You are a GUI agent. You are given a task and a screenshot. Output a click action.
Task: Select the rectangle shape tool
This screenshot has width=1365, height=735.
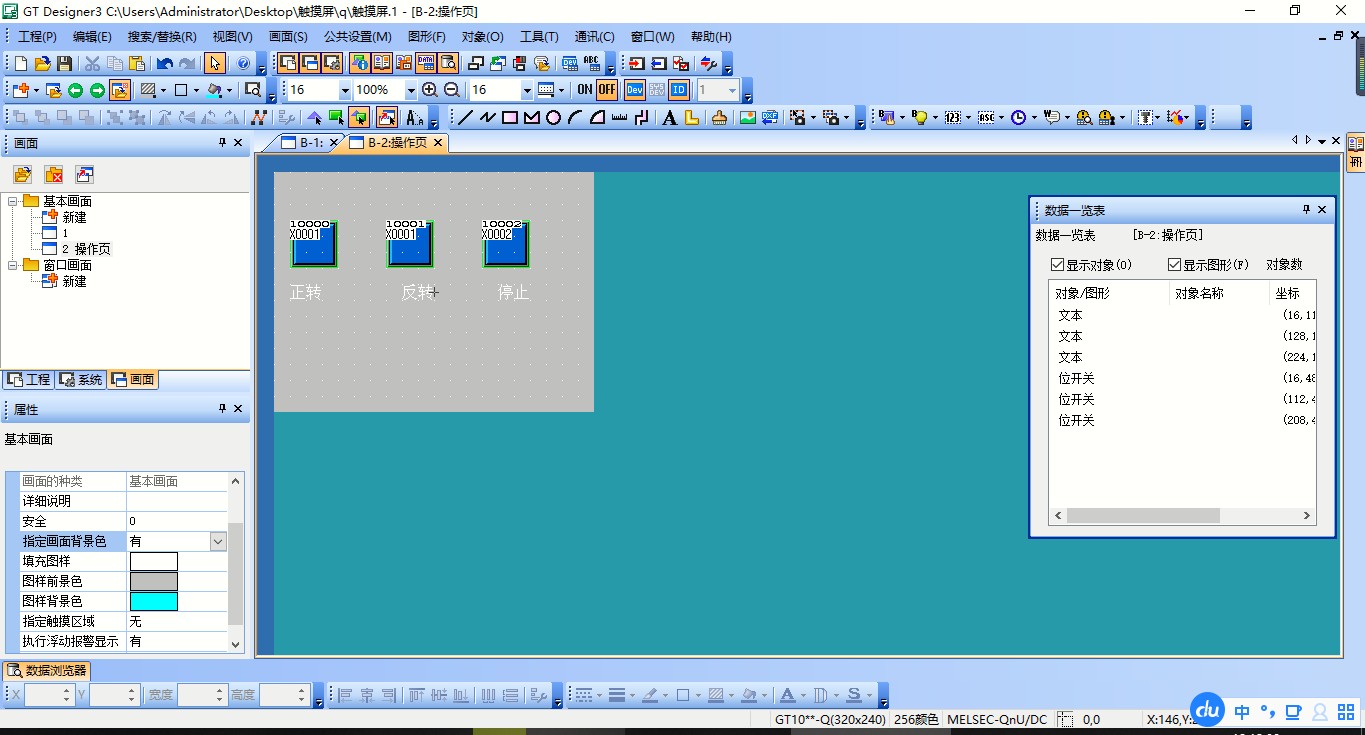pyautogui.click(x=509, y=118)
